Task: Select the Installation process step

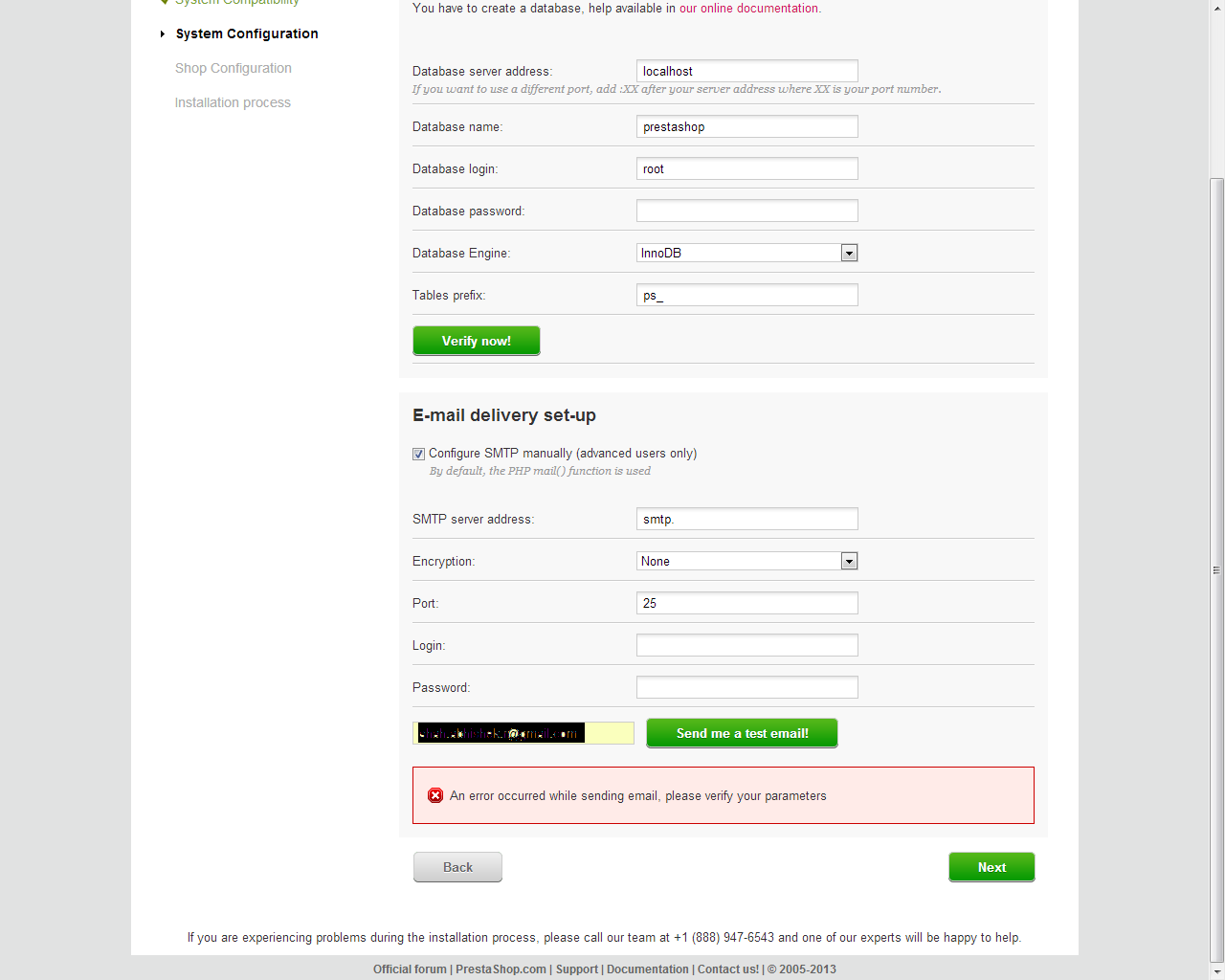Action: pos(233,102)
